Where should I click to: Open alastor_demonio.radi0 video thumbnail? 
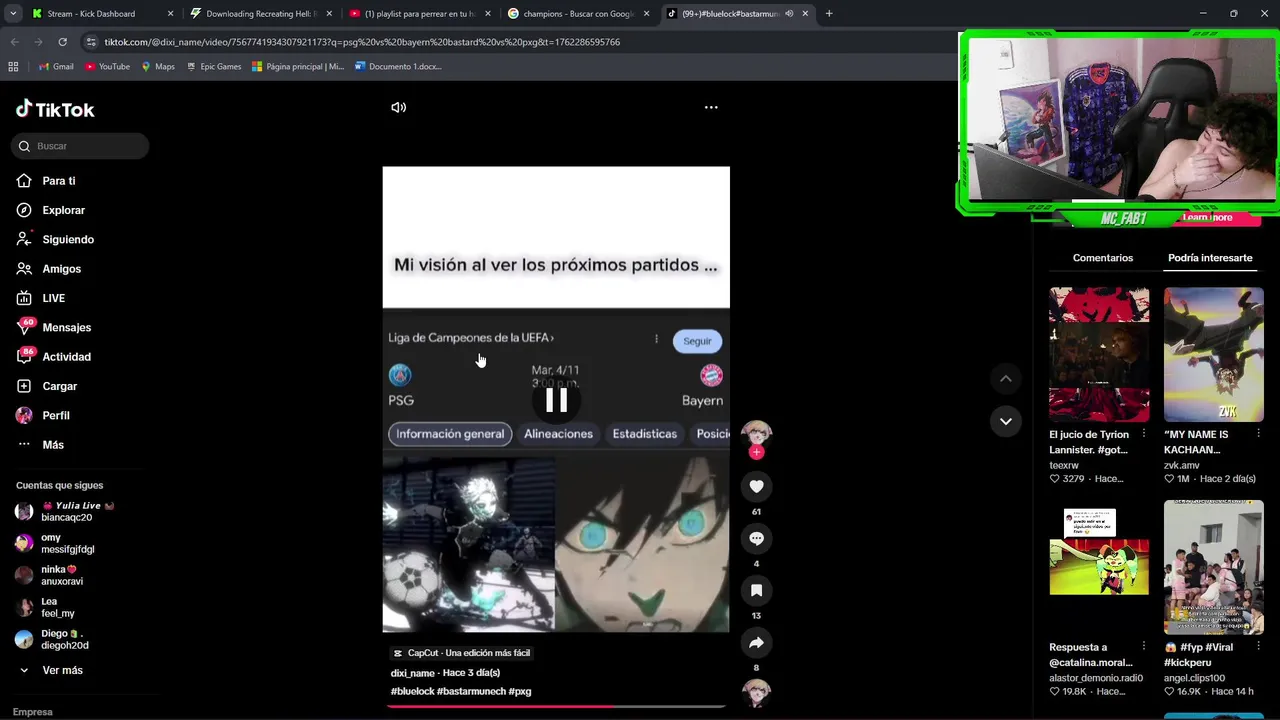[1099, 567]
